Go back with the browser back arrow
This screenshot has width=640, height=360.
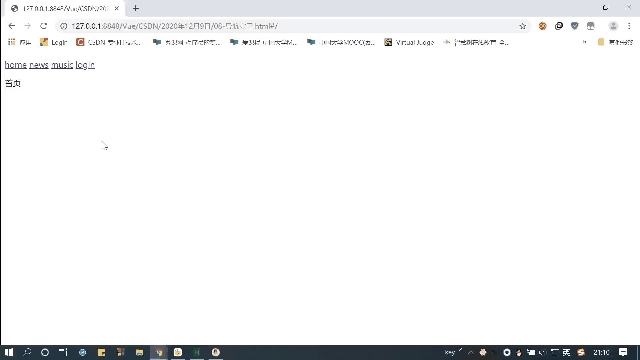(11, 26)
